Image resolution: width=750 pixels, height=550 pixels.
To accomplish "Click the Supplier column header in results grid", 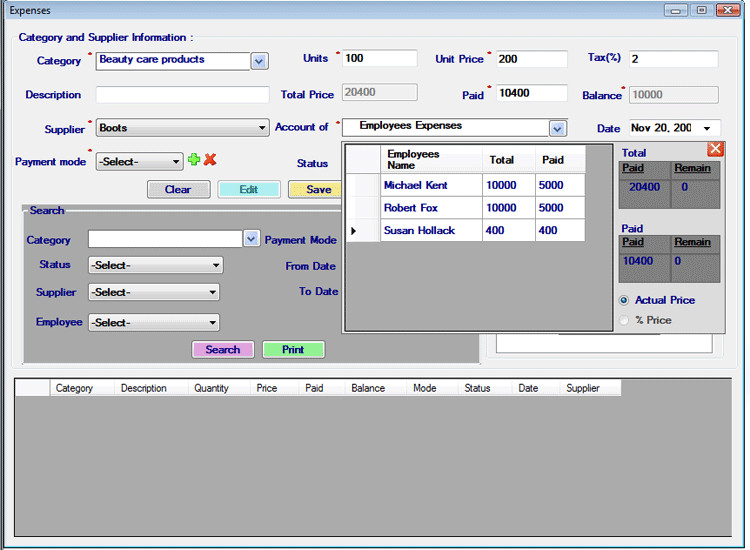I will click(590, 388).
